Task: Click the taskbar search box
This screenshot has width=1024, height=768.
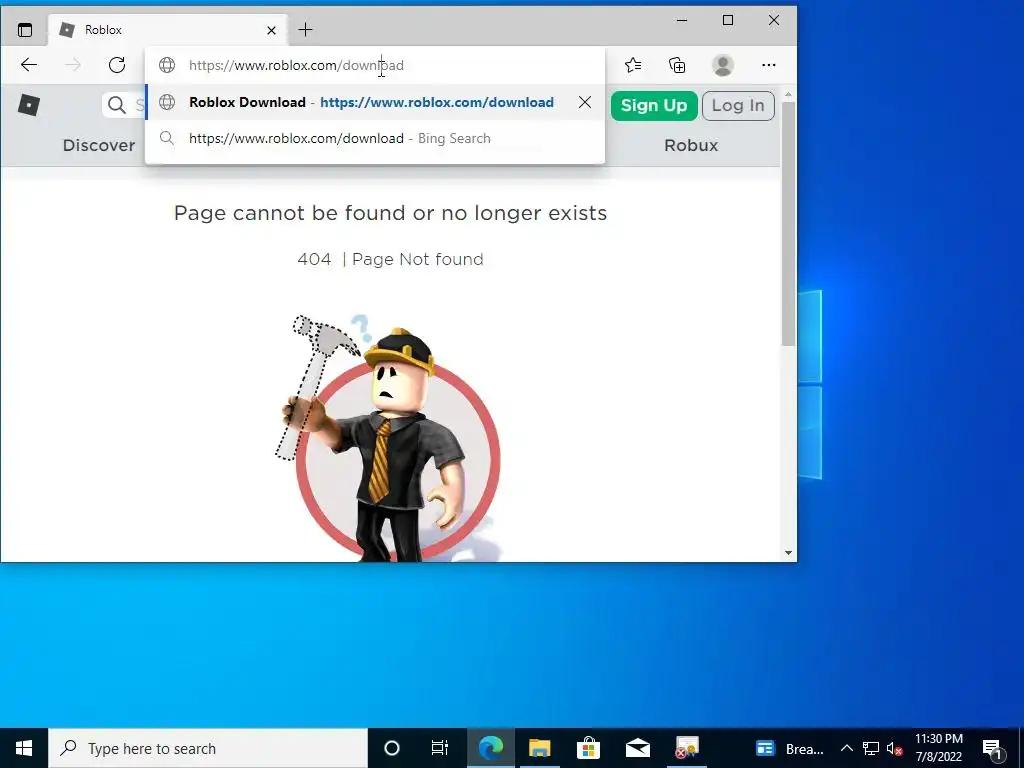Action: click(x=208, y=748)
